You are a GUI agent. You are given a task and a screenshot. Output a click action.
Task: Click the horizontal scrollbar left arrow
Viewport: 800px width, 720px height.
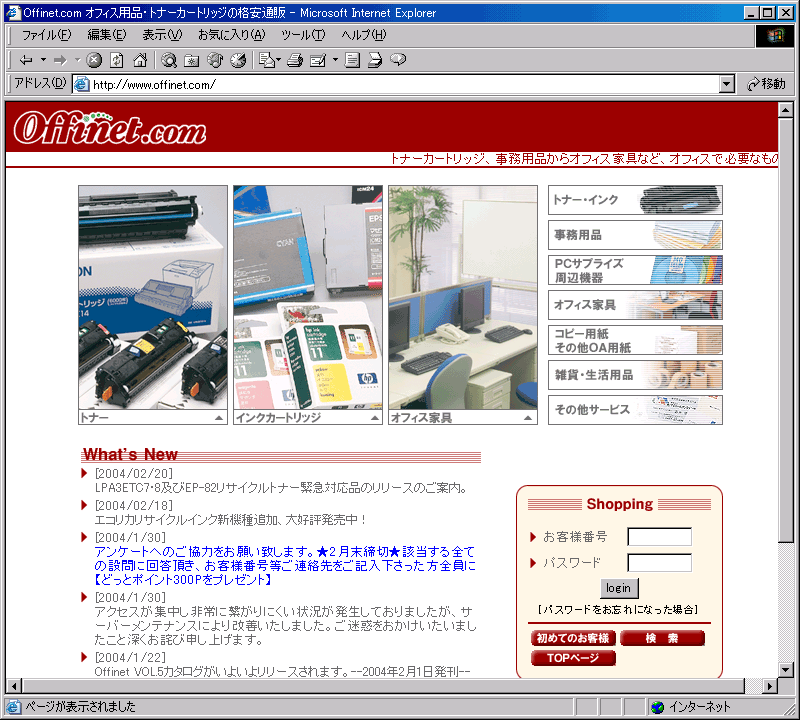[14, 686]
